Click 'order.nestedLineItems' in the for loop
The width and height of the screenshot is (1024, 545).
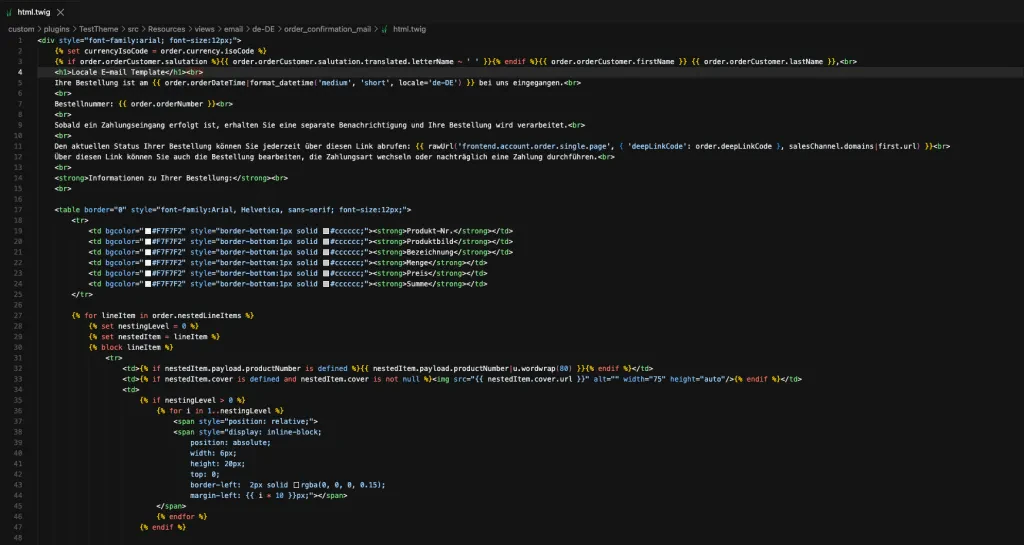pyautogui.click(x=197, y=316)
